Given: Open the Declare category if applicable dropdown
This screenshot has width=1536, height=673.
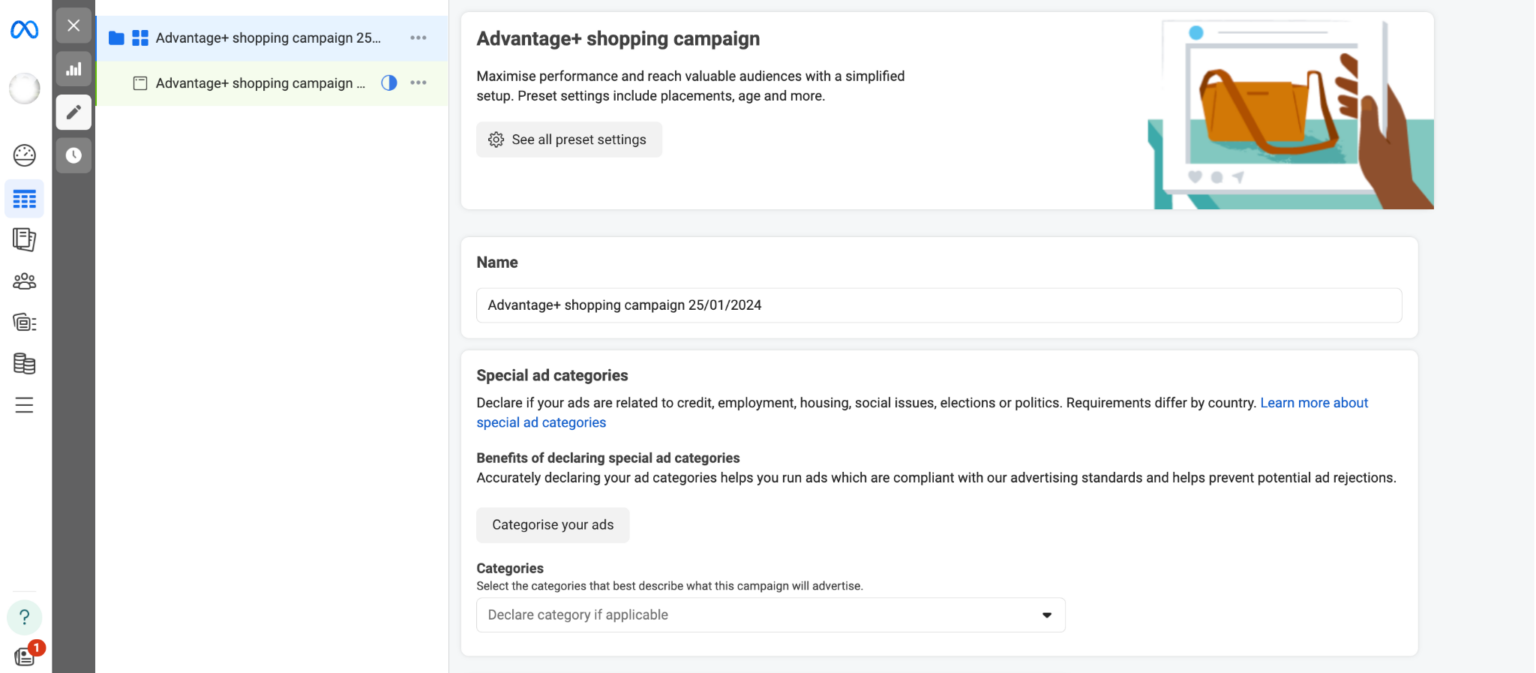Looking at the screenshot, I should pos(770,614).
